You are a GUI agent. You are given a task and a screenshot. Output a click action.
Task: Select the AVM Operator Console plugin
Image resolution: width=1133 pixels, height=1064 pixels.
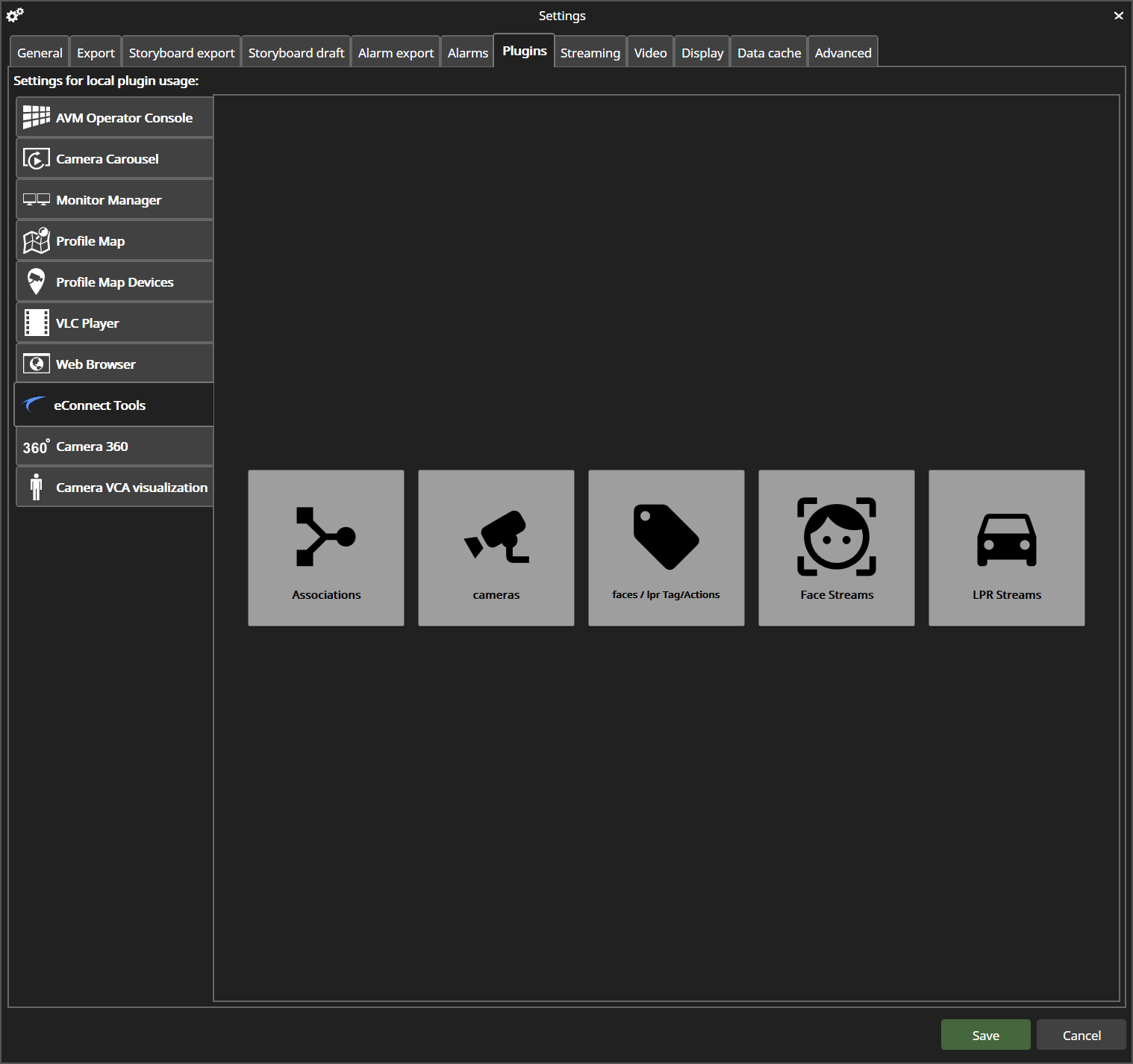click(x=114, y=117)
